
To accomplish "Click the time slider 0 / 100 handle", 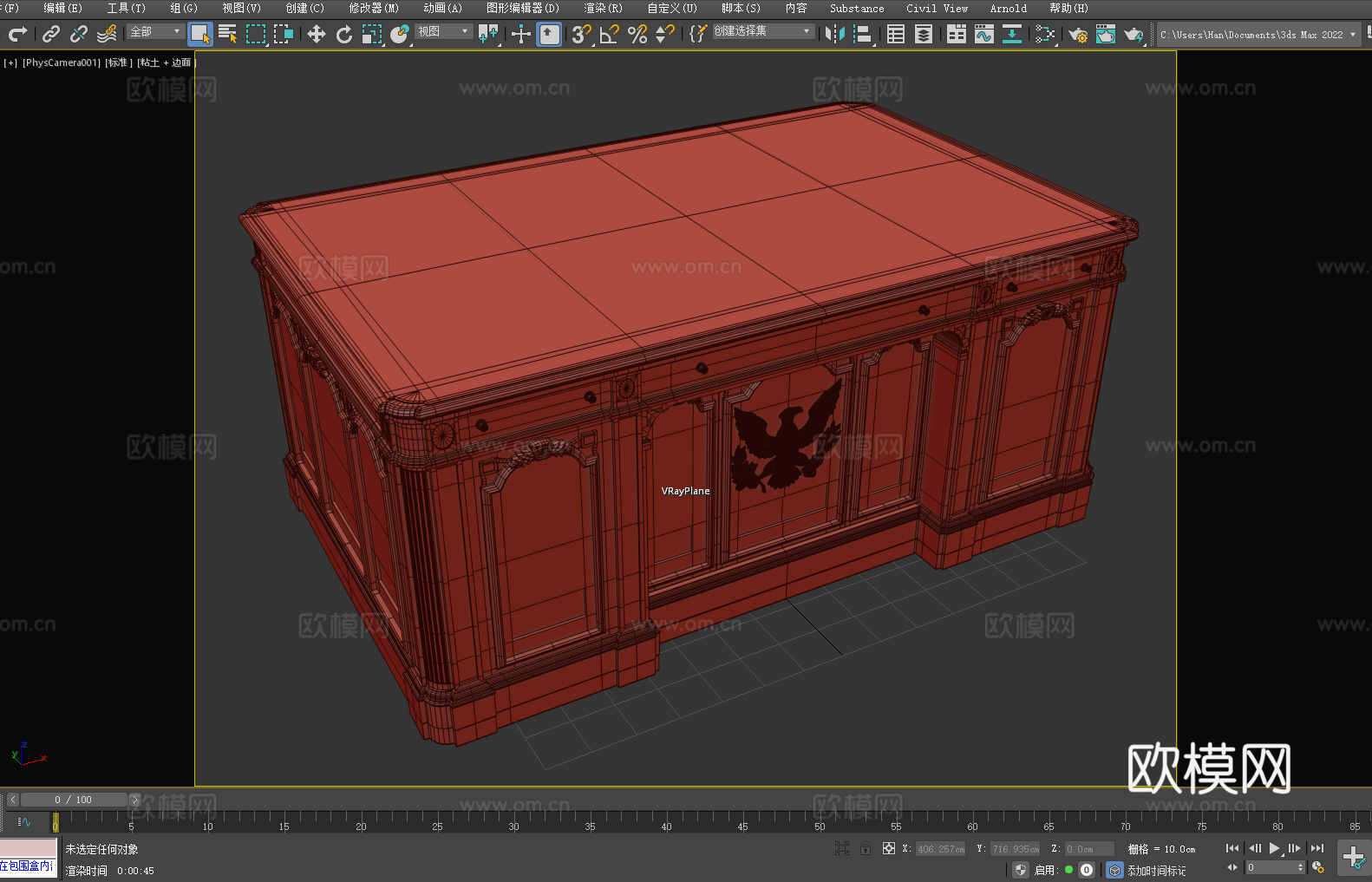I will [74, 800].
